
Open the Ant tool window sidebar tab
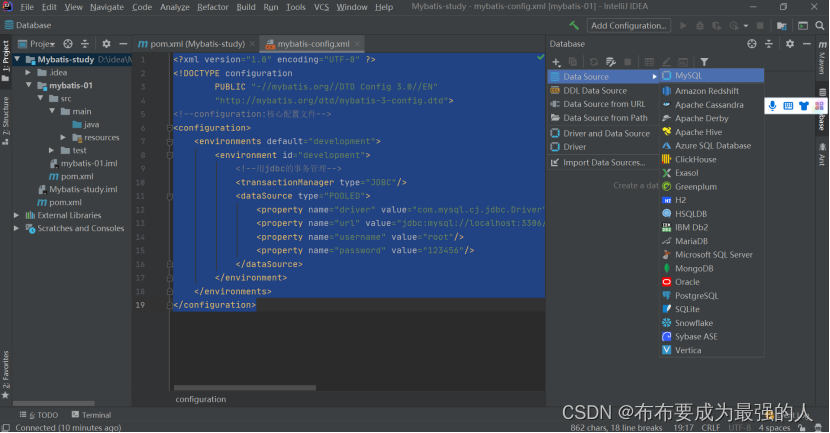coord(823,154)
